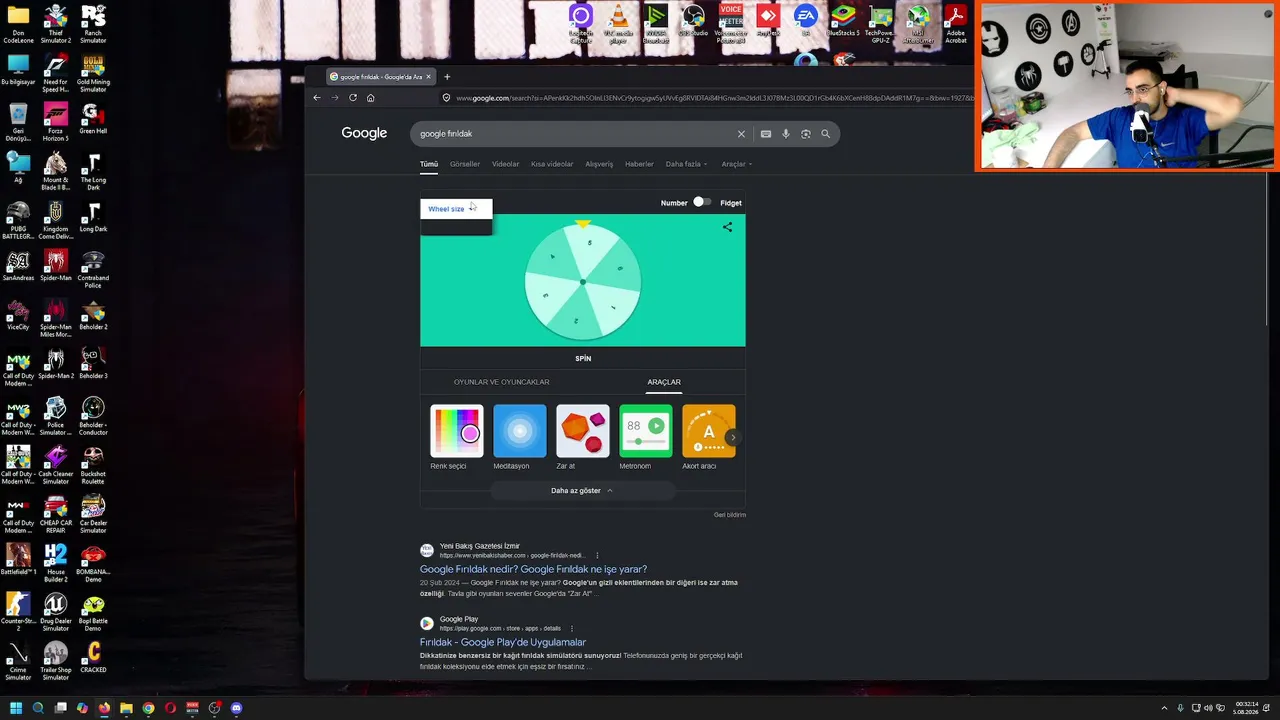Show hidden system tray icons
The width and height of the screenshot is (1280, 720).
[1164, 708]
